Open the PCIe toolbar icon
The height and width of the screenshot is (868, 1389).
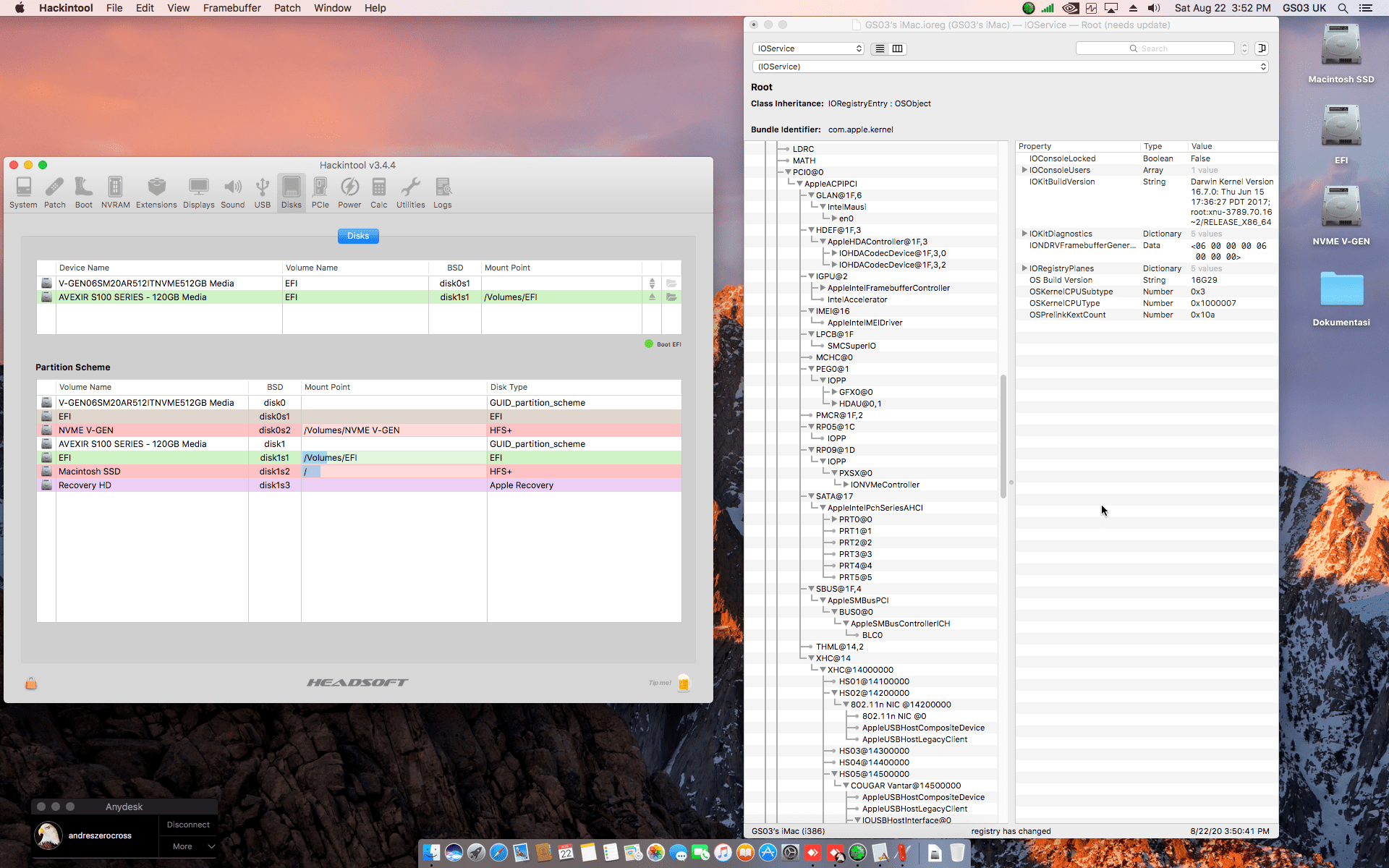tap(320, 192)
